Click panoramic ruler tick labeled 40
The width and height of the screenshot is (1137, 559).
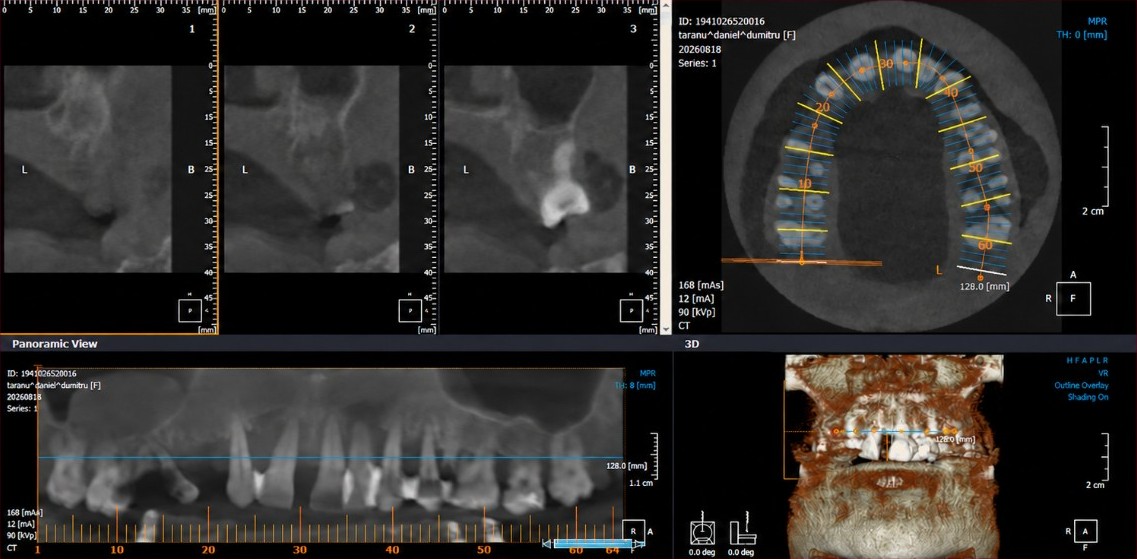(392, 550)
